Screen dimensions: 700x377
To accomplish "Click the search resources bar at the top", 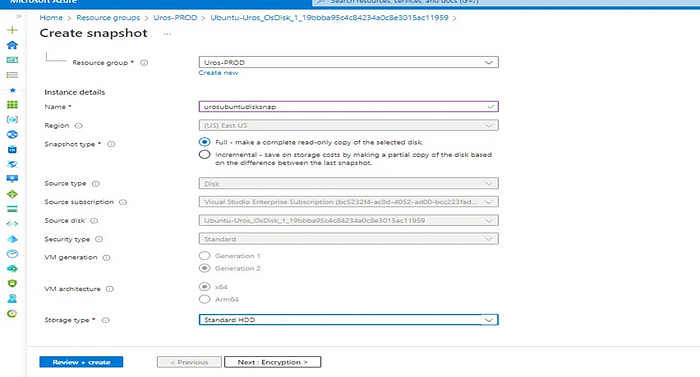I will pos(506,2).
